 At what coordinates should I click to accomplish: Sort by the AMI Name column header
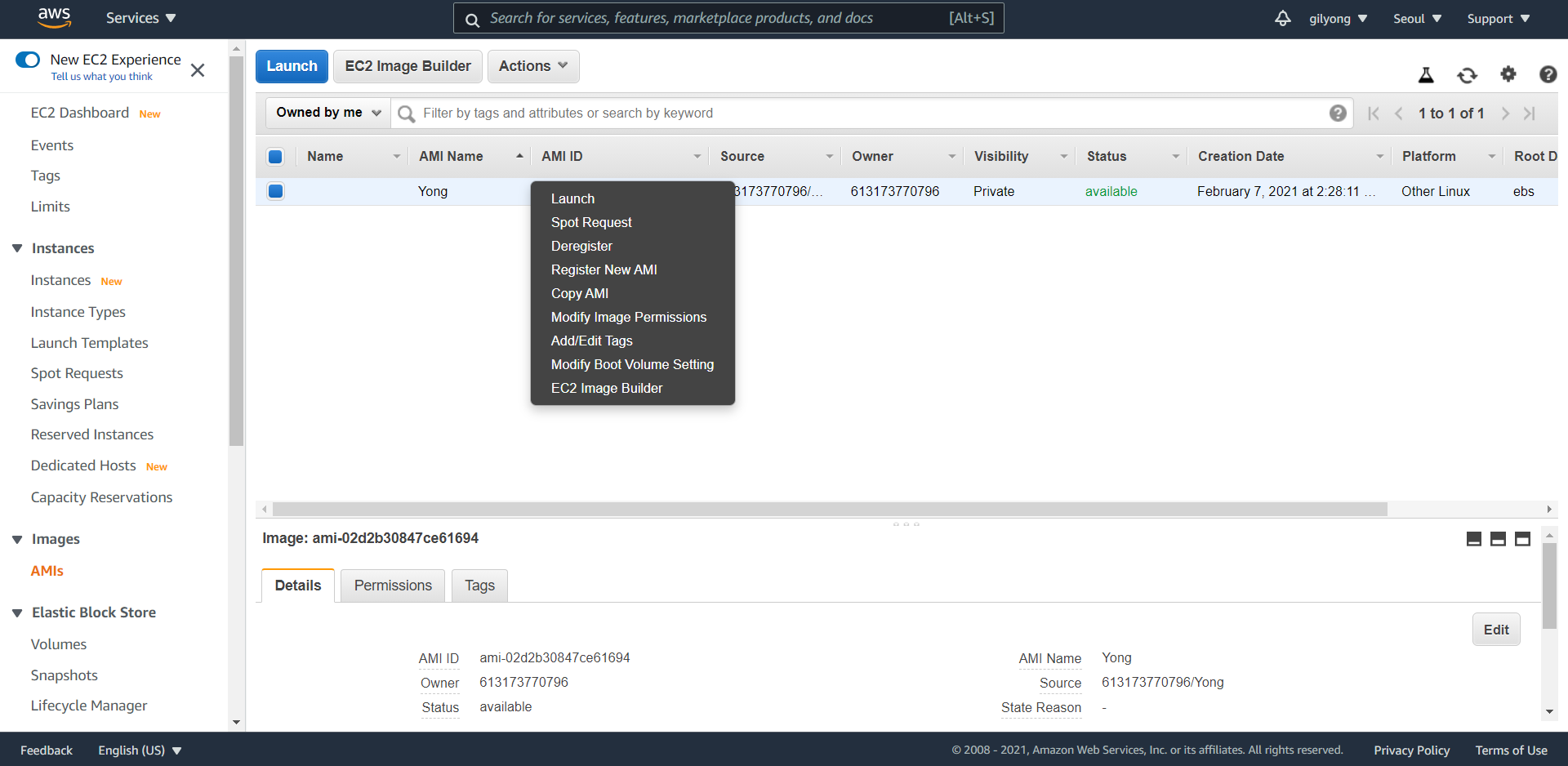(451, 157)
